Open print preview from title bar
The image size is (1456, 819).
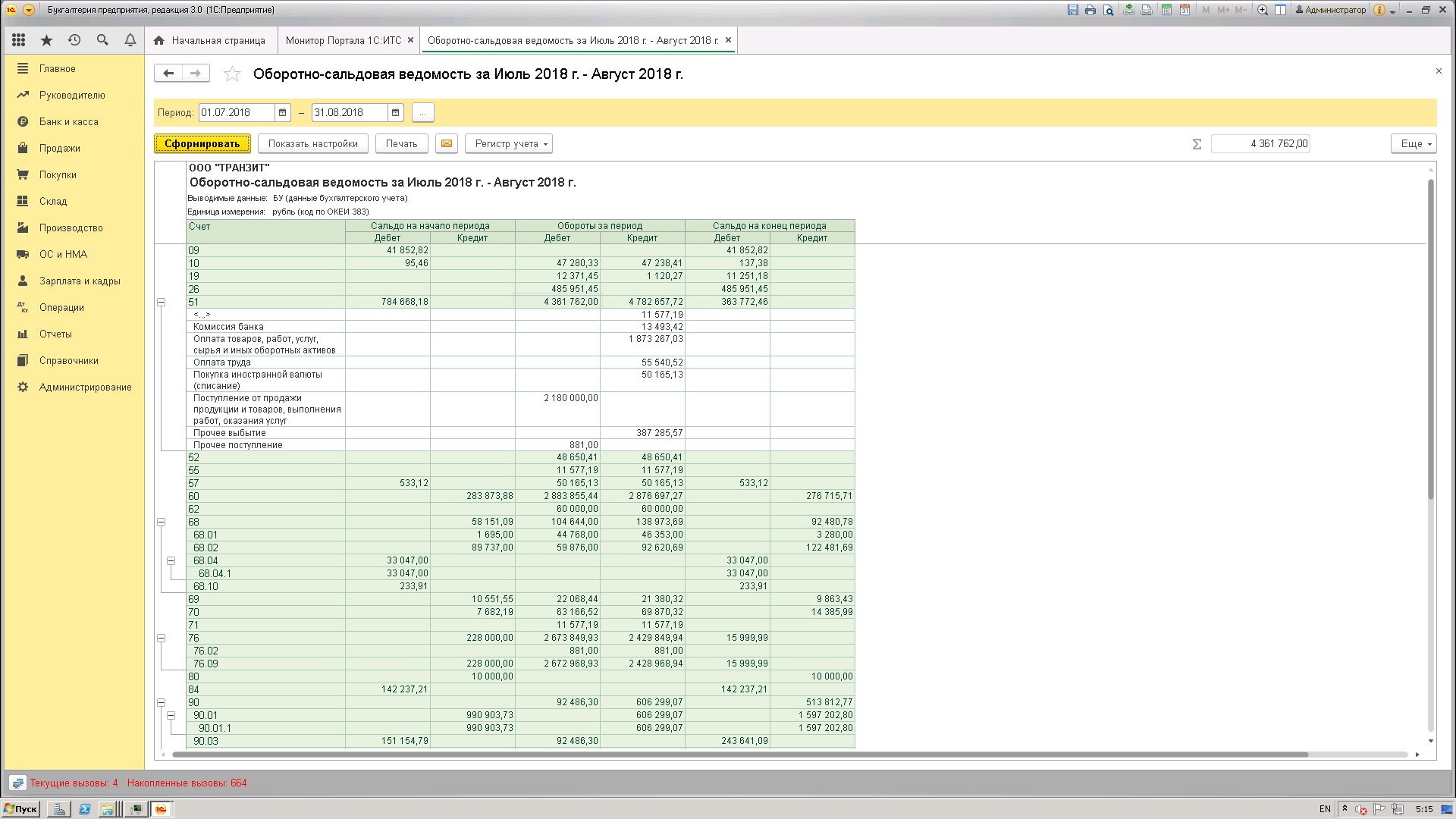pyautogui.click(x=1109, y=10)
